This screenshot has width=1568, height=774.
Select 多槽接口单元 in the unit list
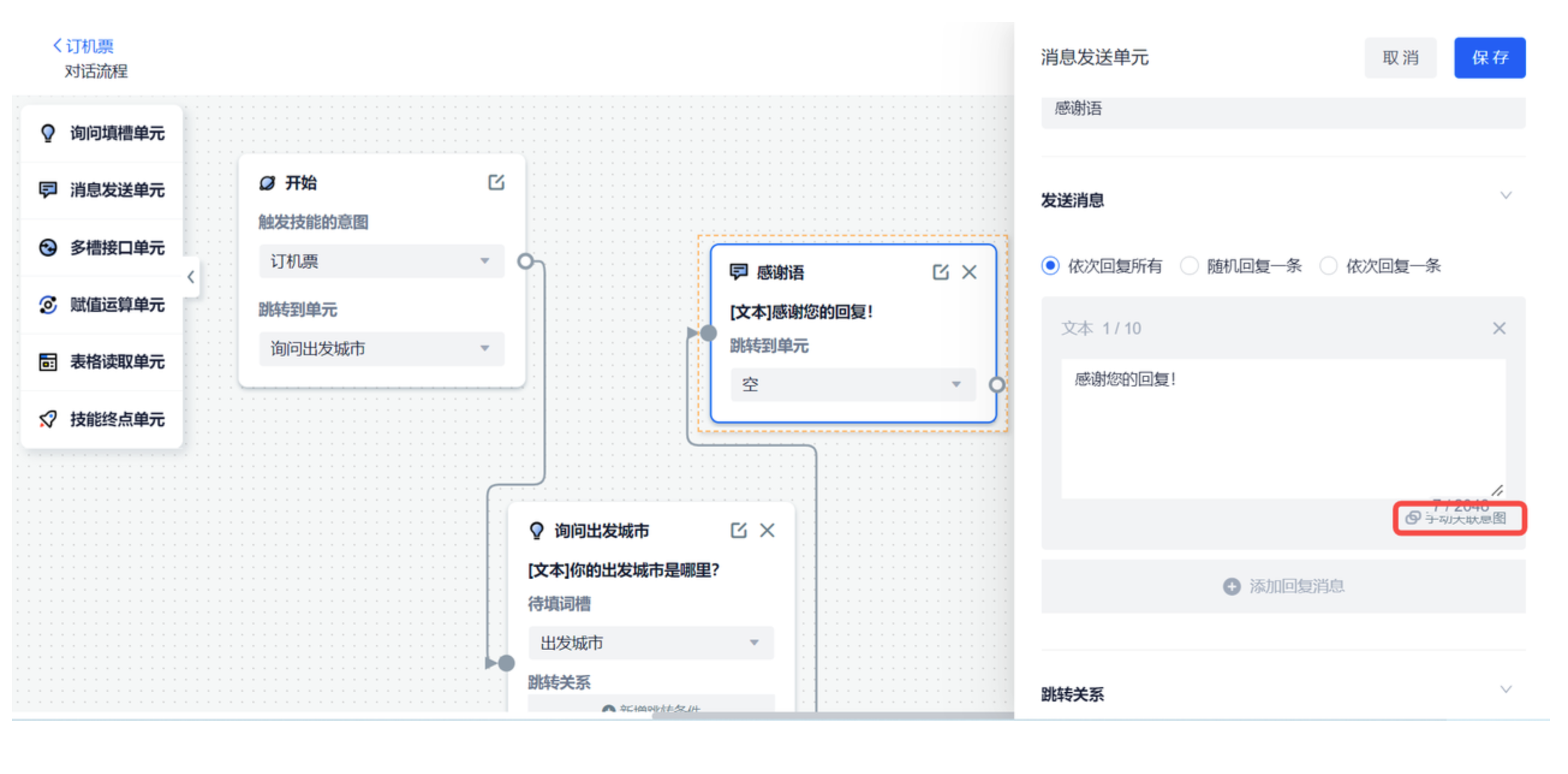tap(102, 247)
